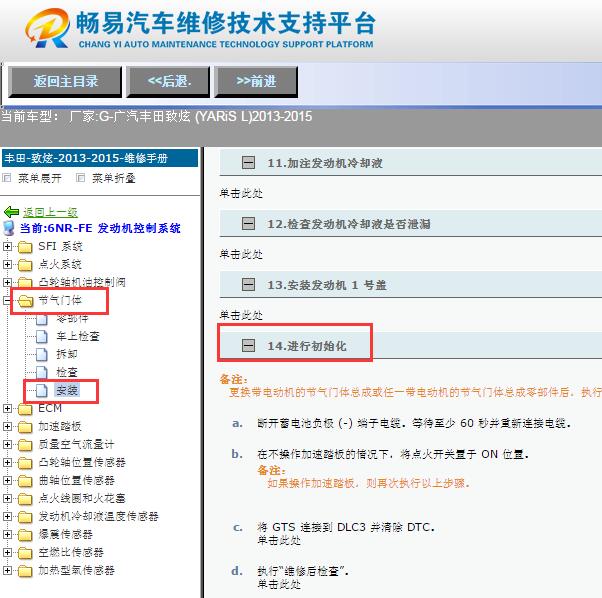
Task: Click 单击此处 under section 11
Action: pos(241,193)
